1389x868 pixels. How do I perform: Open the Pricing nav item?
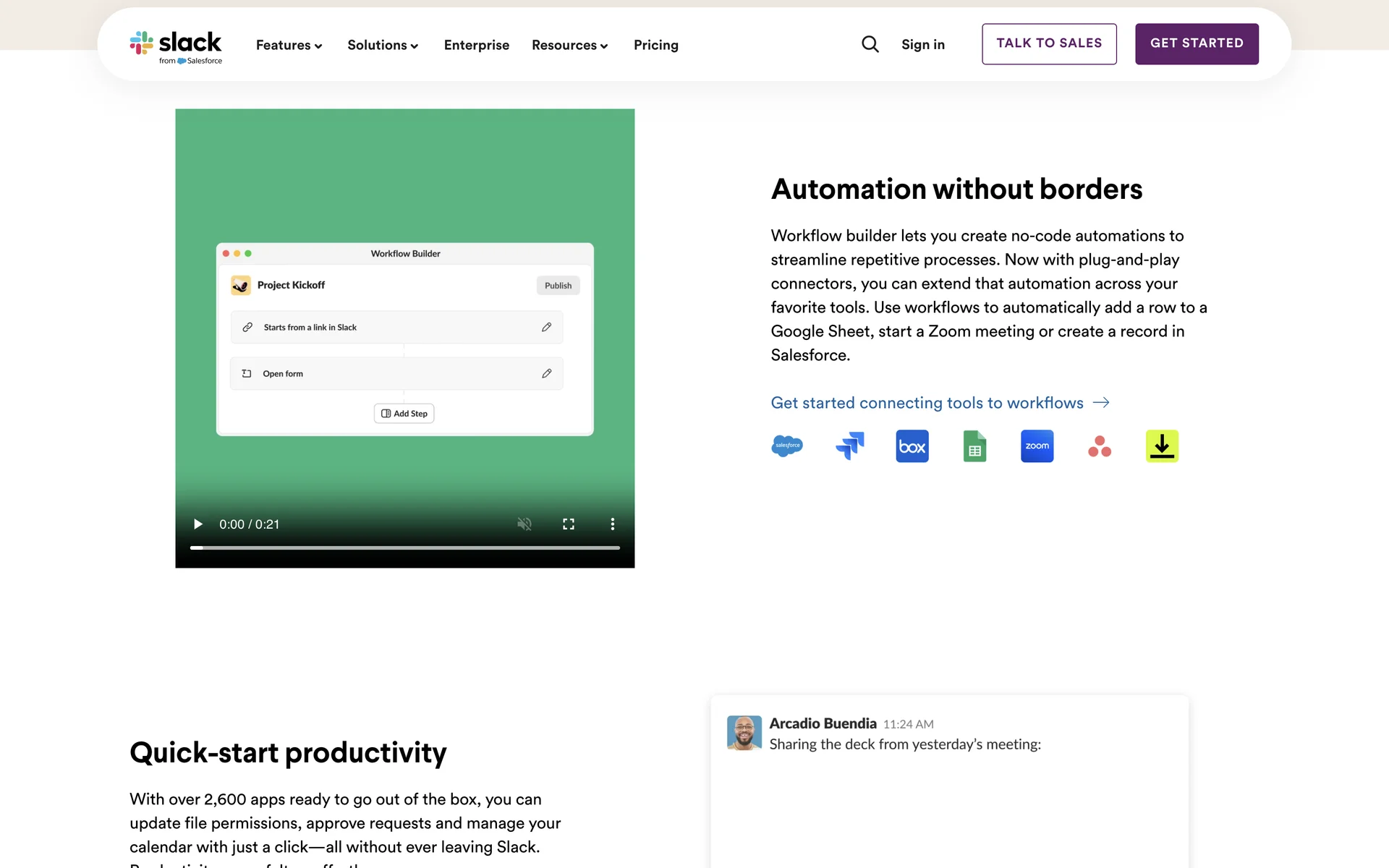pos(655,45)
